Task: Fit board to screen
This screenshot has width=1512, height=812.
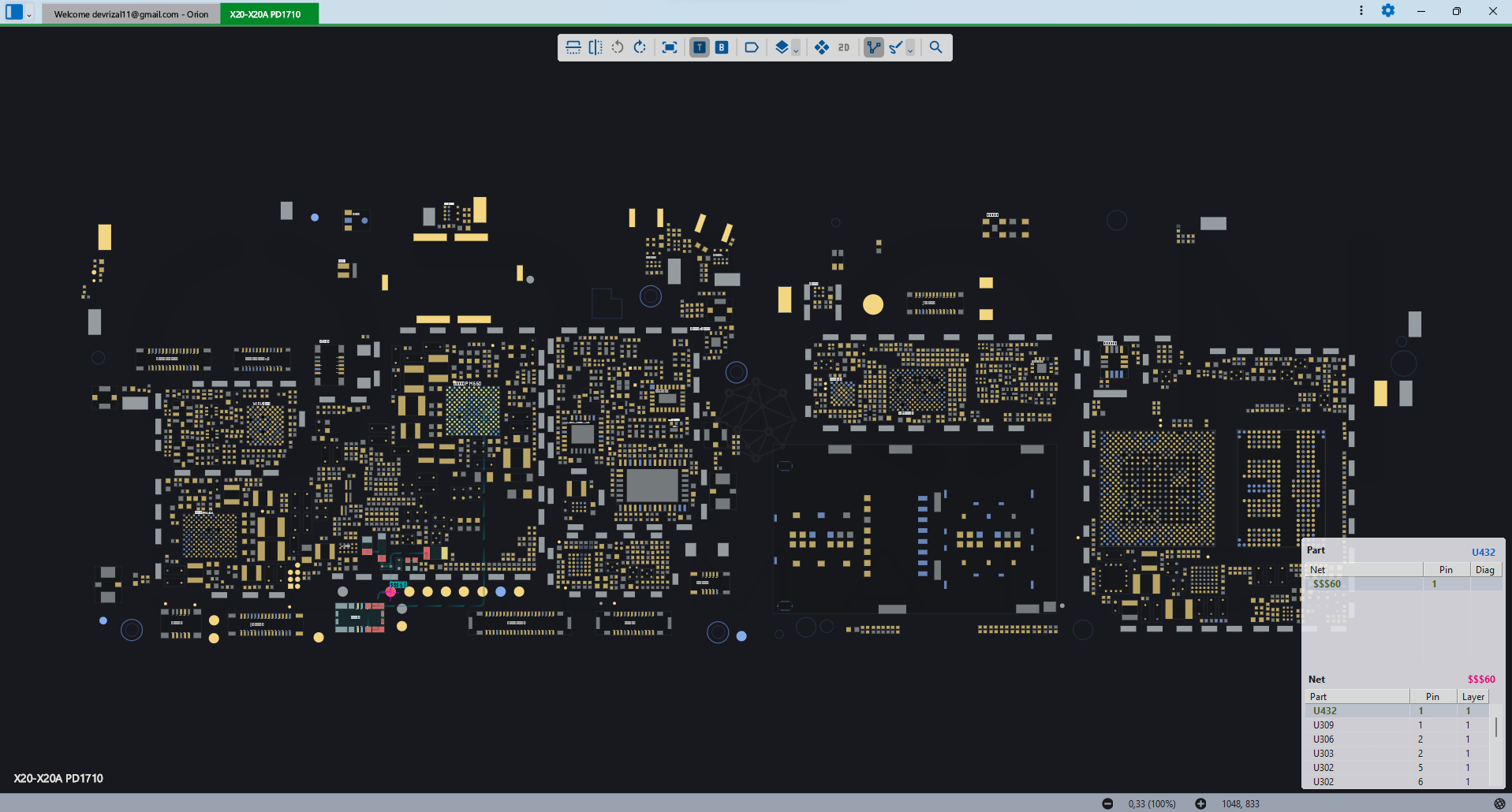Action: pos(670,47)
